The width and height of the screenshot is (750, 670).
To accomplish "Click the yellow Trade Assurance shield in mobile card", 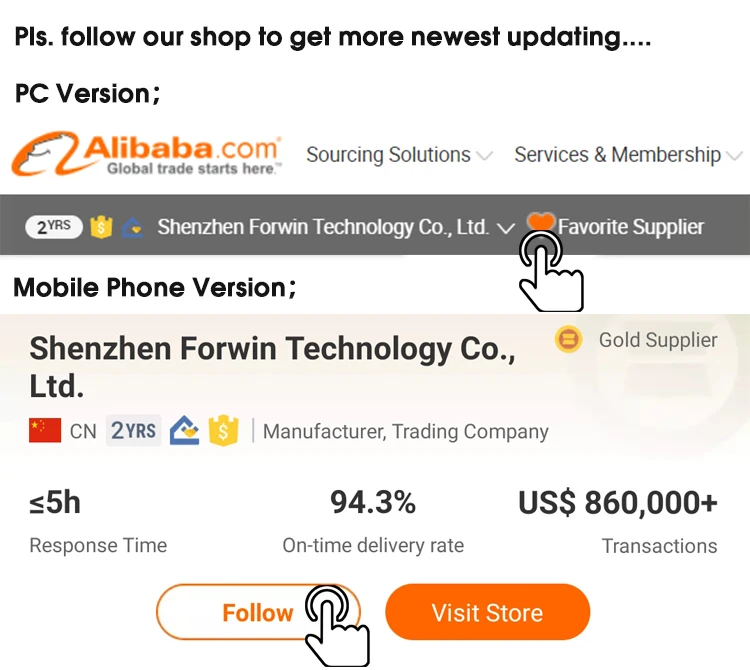I will click(223, 430).
